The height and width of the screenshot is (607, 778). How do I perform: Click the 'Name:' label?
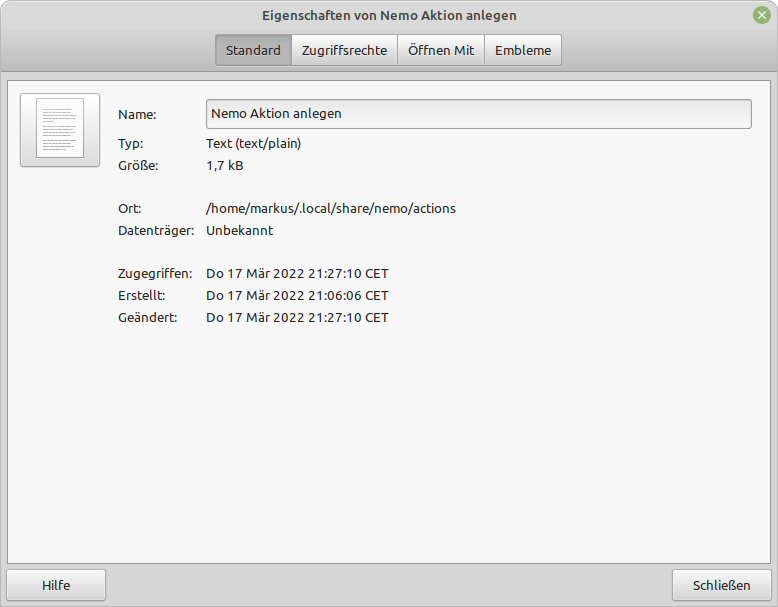click(x=137, y=115)
